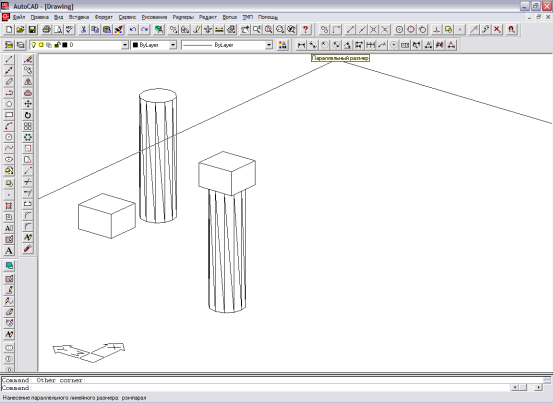553x403 pixels.
Task: Activate the Linear dimension tool
Action: tap(301, 45)
